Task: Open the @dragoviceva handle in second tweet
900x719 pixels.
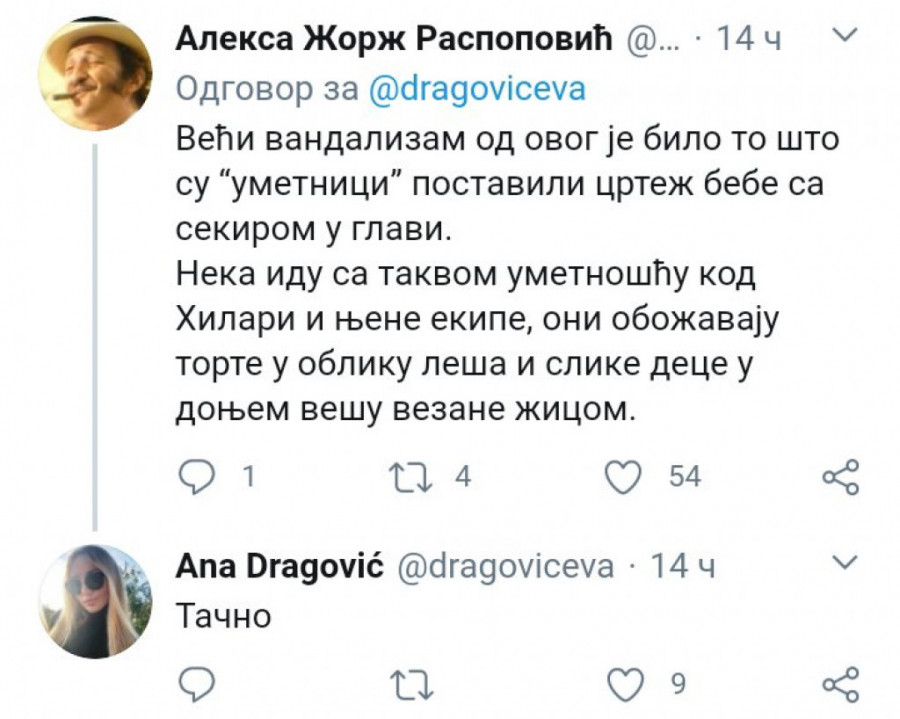Action: (x=506, y=566)
